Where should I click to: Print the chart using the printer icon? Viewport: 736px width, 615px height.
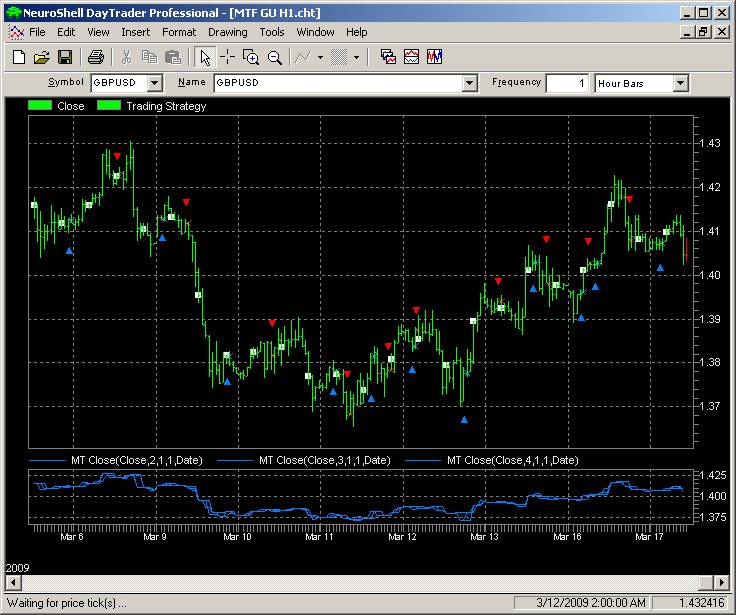coord(95,57)
